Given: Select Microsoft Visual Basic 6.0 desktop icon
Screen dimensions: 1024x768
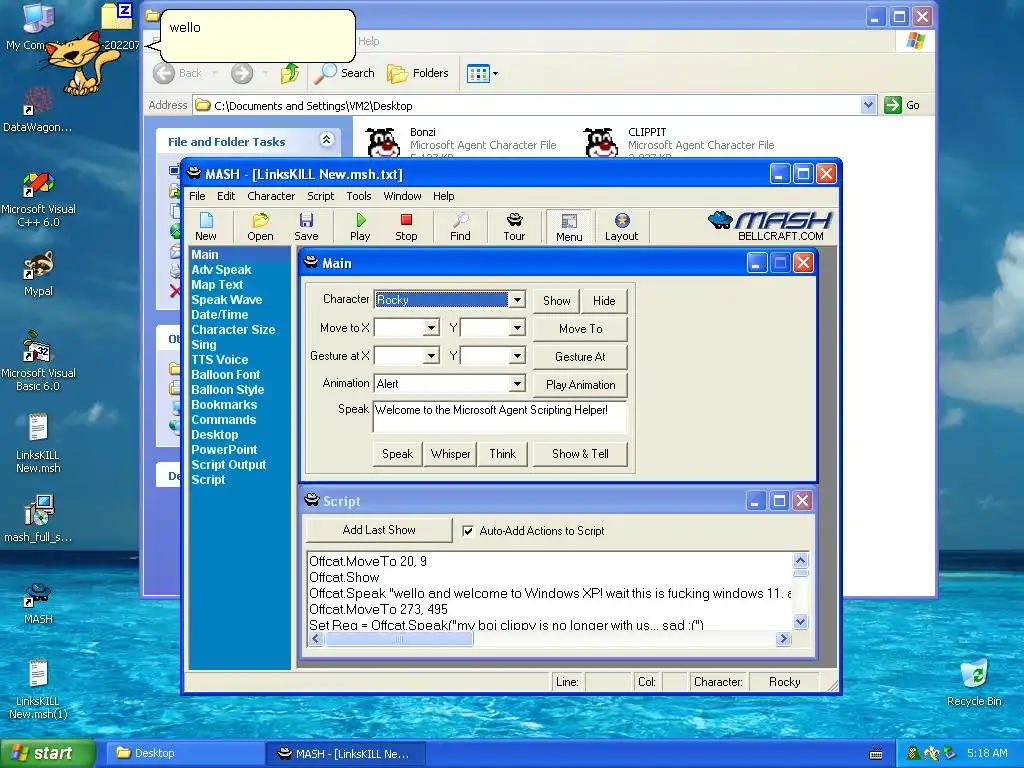Looking at the screenshot, I should point(38,361).
